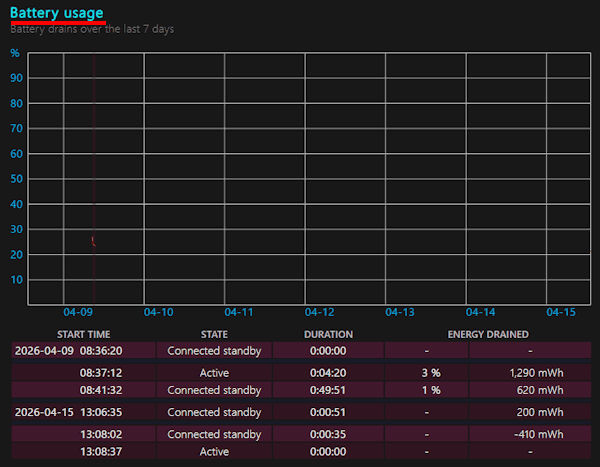
Task: Click the ENERGY DRAINED column header
Action: [x=488, y=334]
